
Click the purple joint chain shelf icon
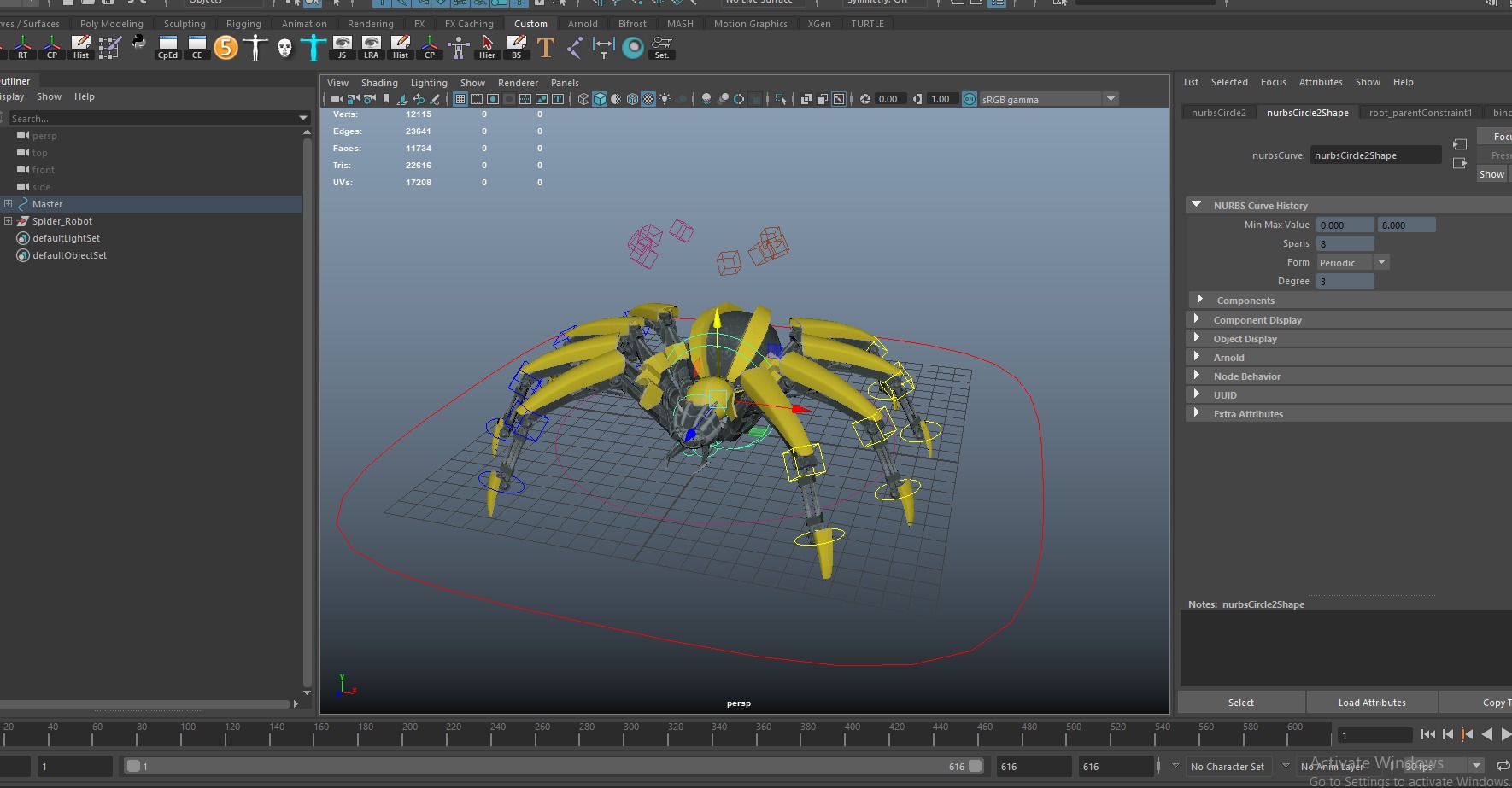[x=574, y=47]
